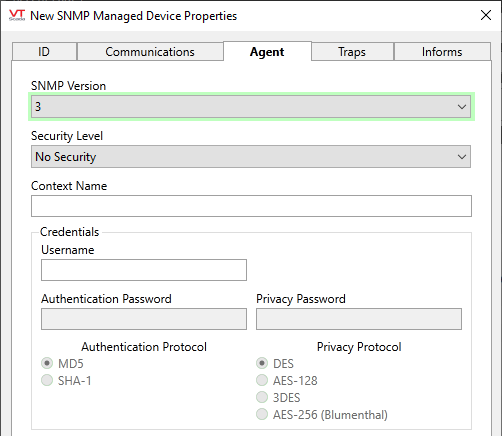Open the Communications tab
Image resolution: width=502 pixels, height=436 pixels.
point(150,52)
